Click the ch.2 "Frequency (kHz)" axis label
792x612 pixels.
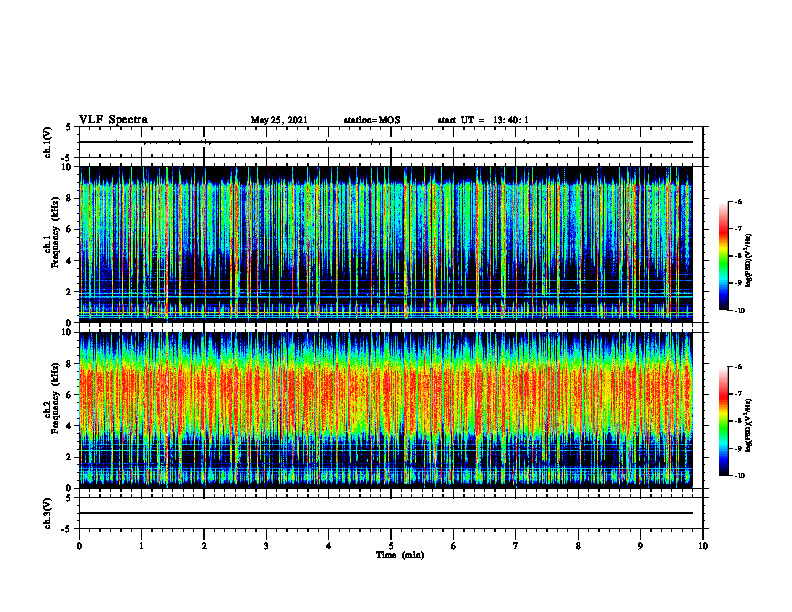pyautogui.click(x=55, y=398)
